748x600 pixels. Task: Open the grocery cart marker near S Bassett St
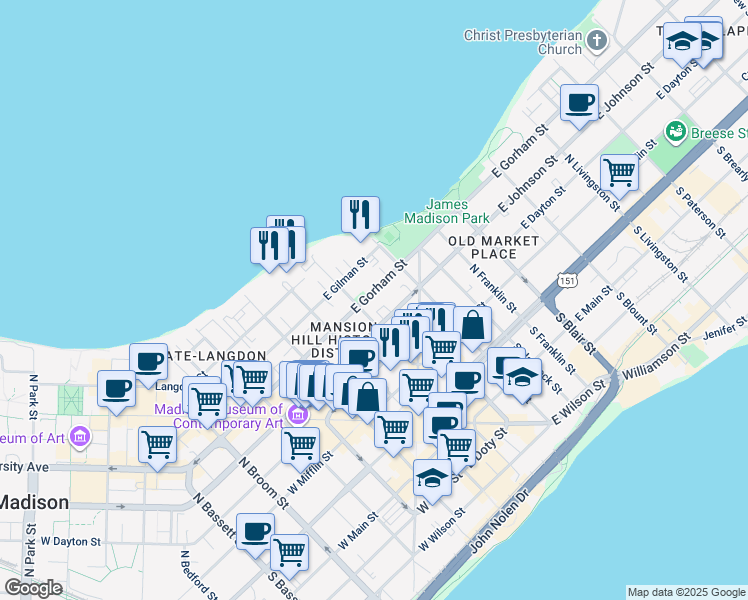pyautogui.click(x=289, y=551)
